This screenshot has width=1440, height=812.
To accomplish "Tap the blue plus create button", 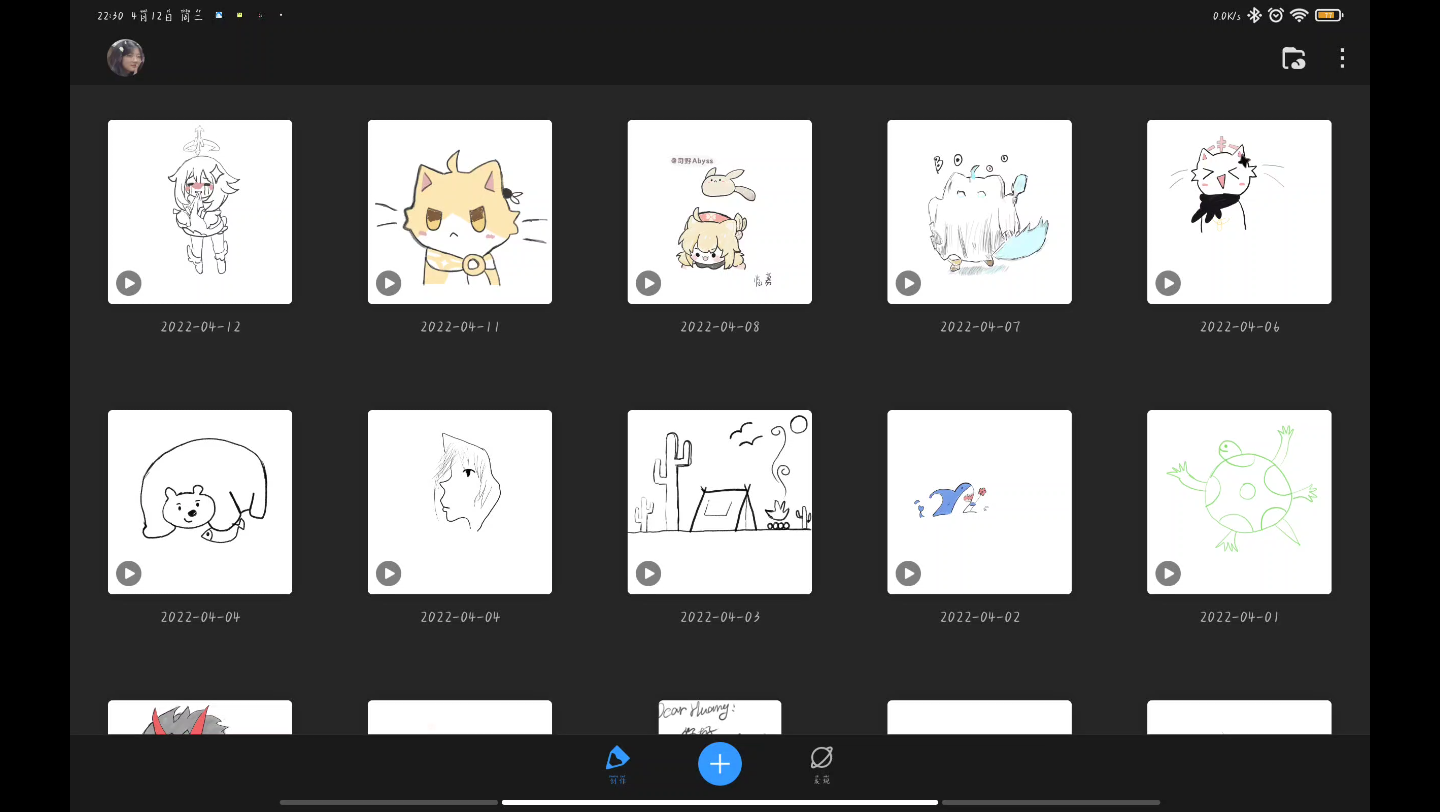I will point(720,764).
